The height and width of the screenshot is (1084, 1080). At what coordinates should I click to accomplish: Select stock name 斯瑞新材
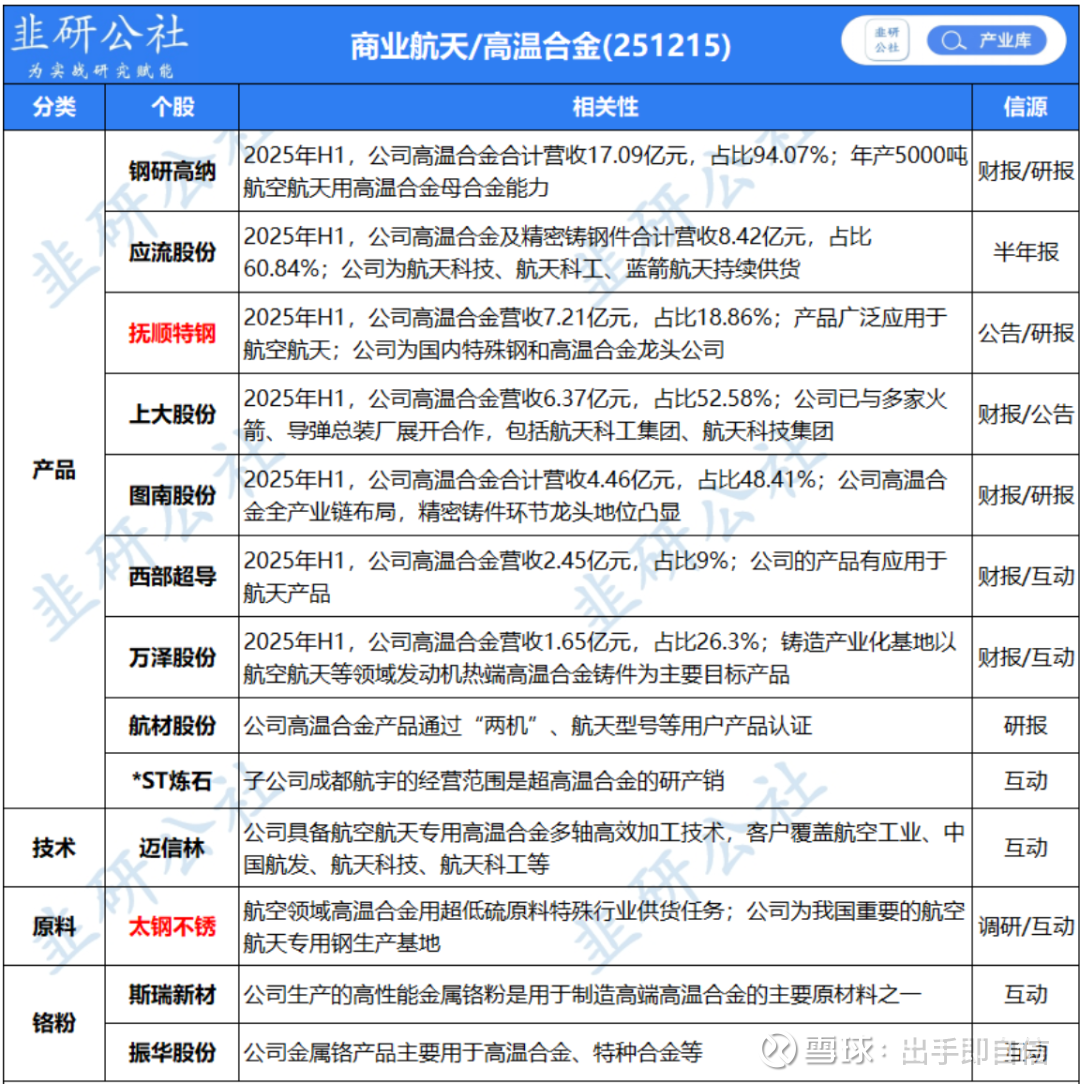point(172,995)
